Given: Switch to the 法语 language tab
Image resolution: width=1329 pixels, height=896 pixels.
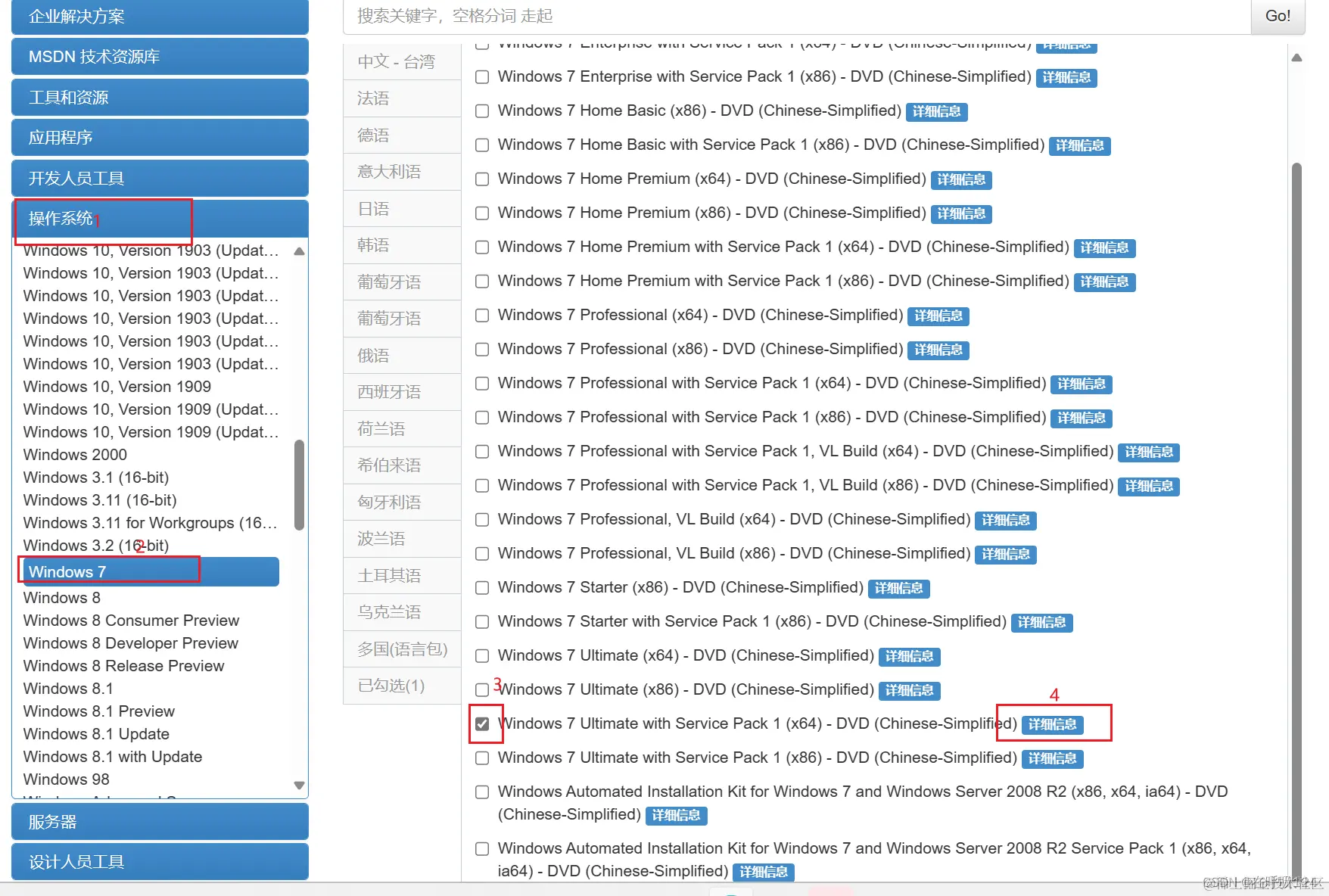Looking at the screenshot, I should 402,98.
